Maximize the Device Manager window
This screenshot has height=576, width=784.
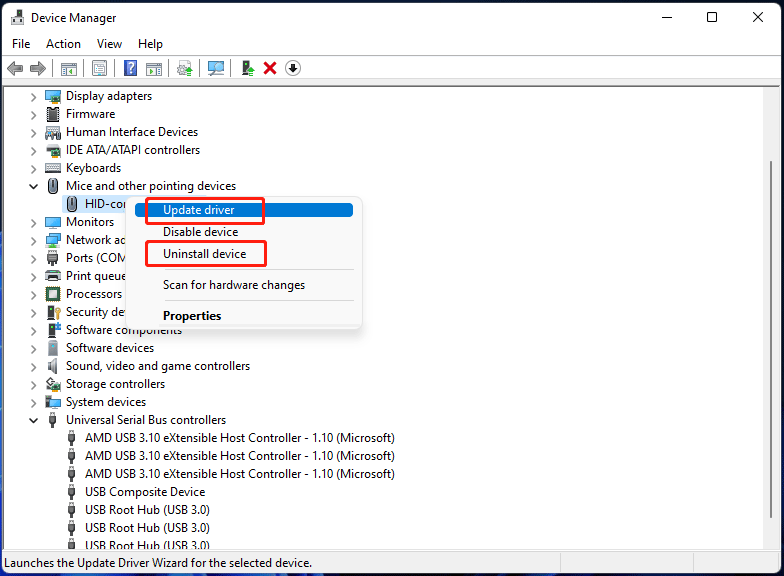712,18
